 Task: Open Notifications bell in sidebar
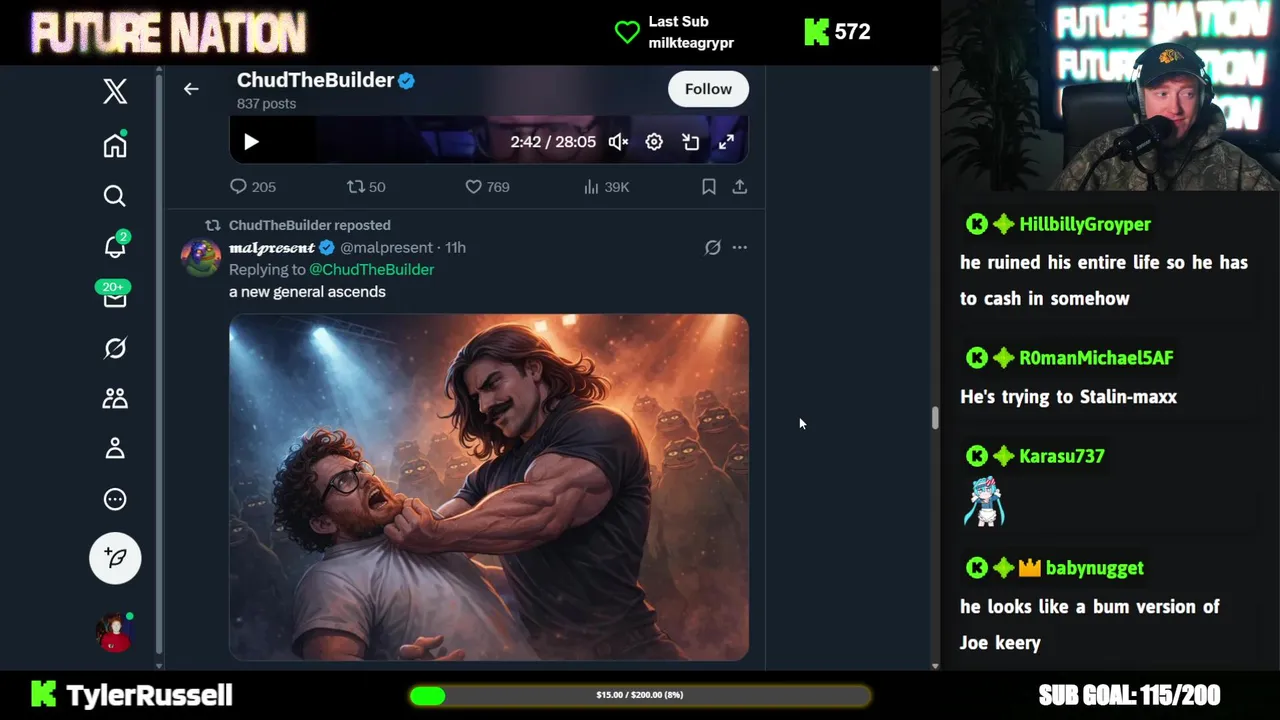point(115,246)
